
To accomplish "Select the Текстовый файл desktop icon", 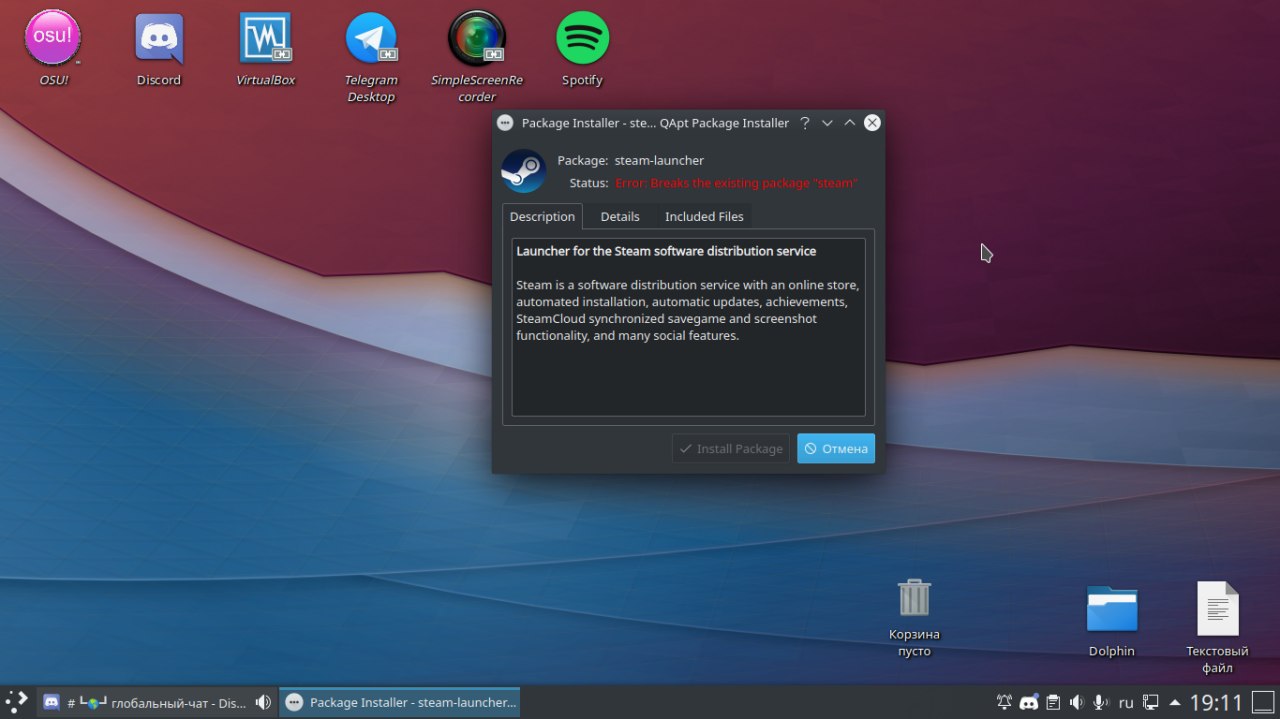I will pos(1217,608).
